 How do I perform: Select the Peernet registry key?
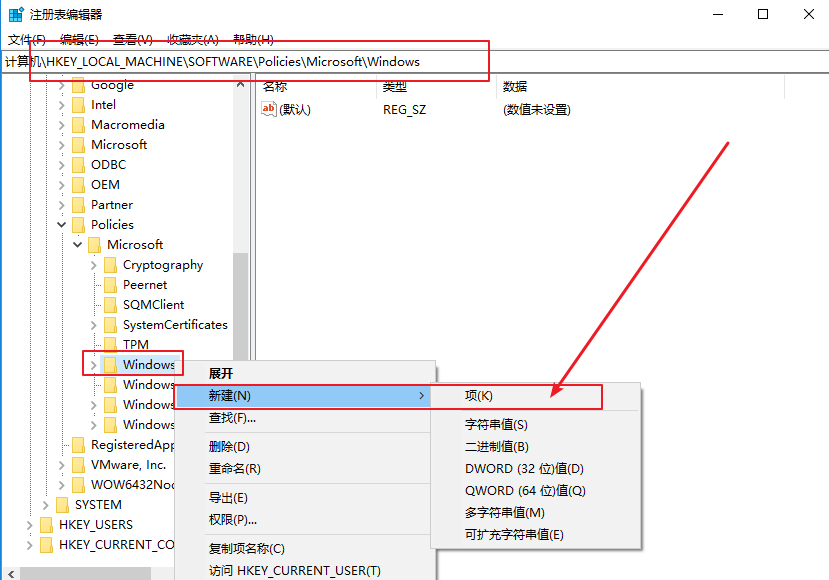click(145, 285)
